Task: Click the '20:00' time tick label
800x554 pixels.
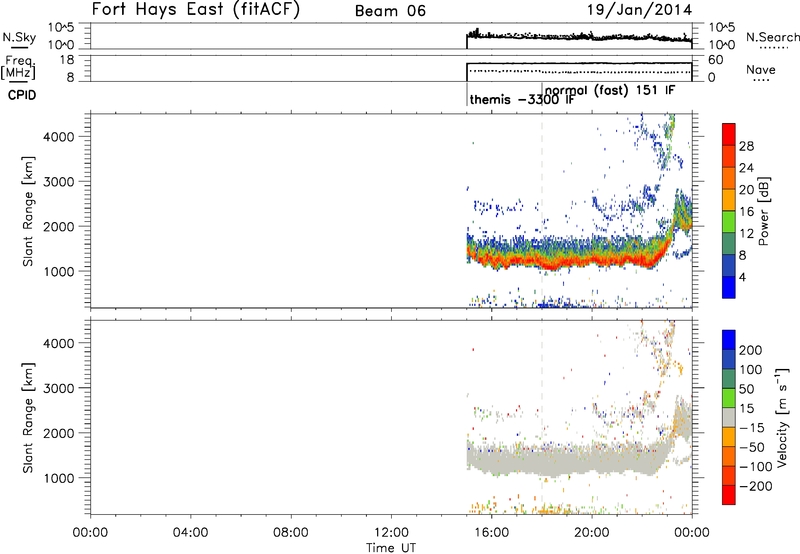Action: click(x=591, y=533)
